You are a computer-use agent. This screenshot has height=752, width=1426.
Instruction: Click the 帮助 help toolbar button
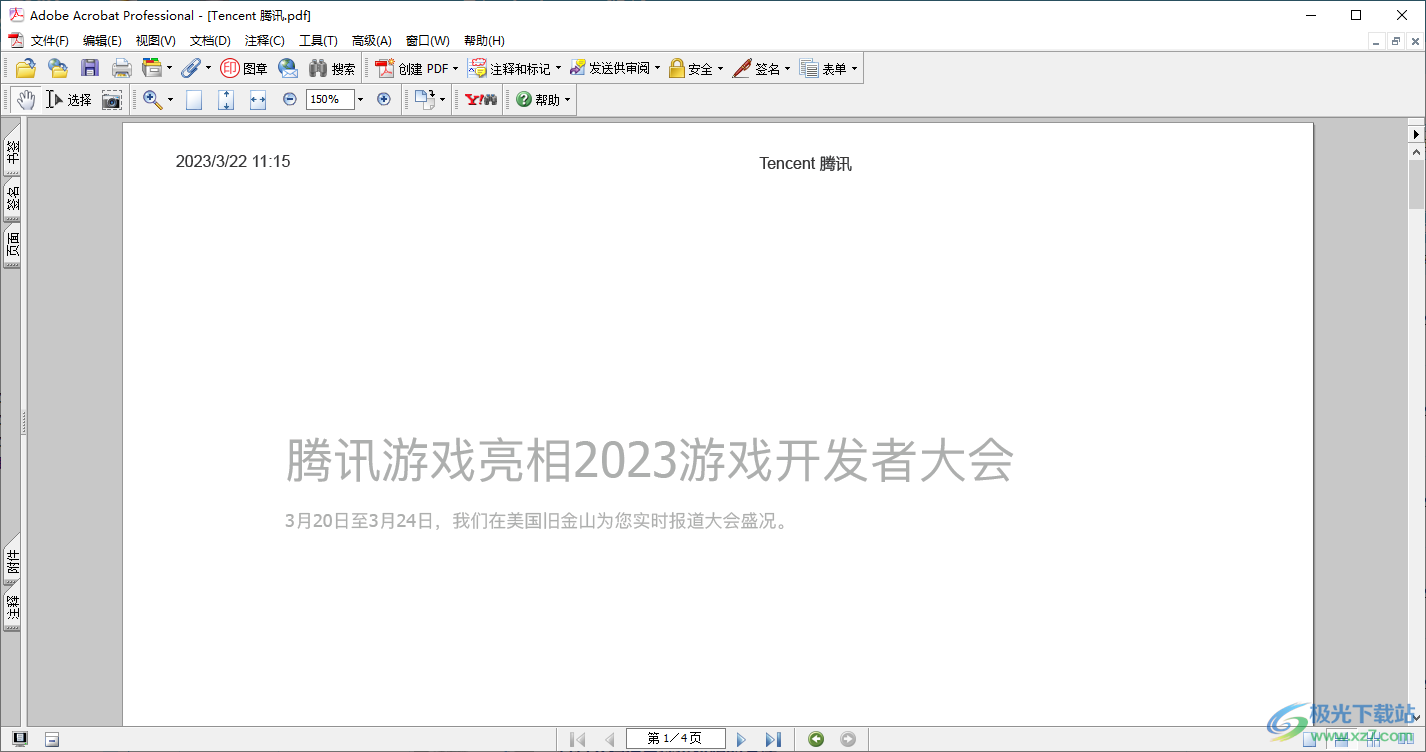[x=537, y=99]
